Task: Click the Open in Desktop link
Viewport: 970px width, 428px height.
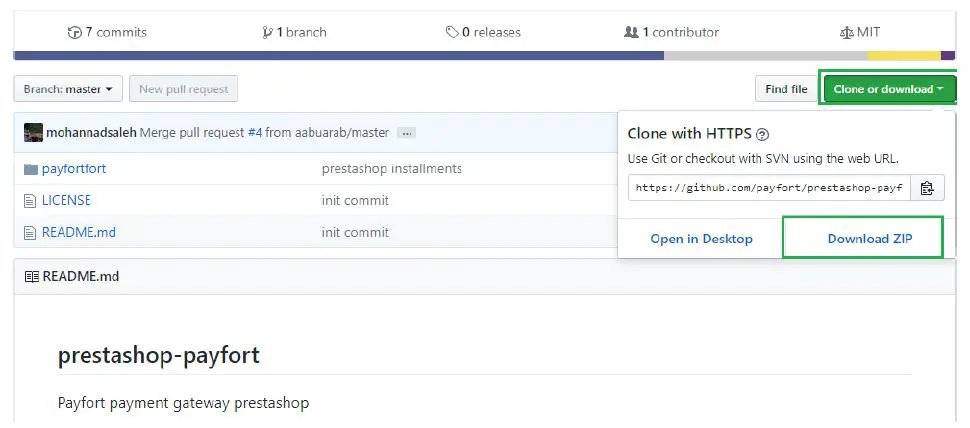Action: click(x=702, y=239)
